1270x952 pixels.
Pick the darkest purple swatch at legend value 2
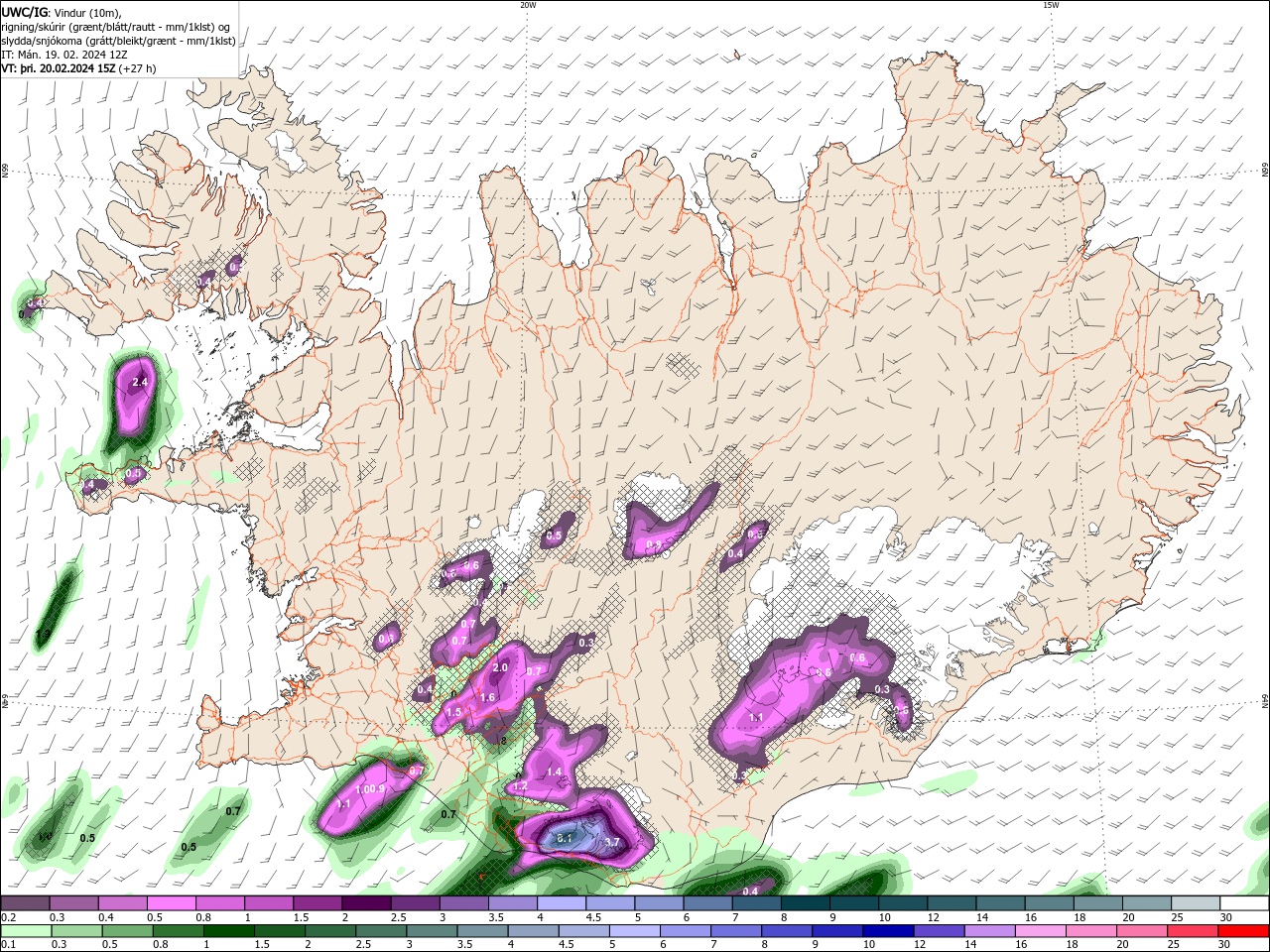pos(365,903)
